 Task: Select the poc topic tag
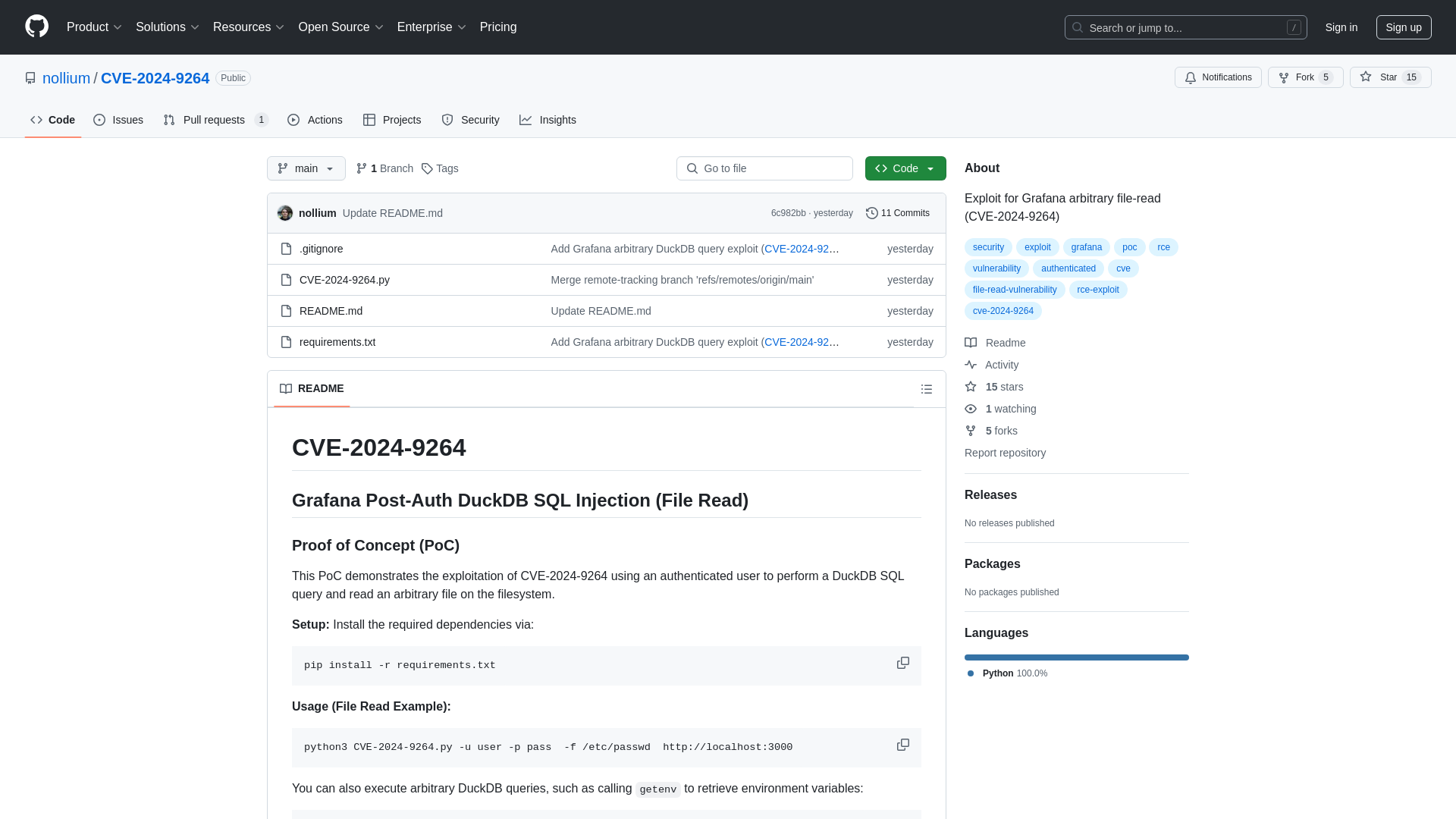(x=1129, y=247)
